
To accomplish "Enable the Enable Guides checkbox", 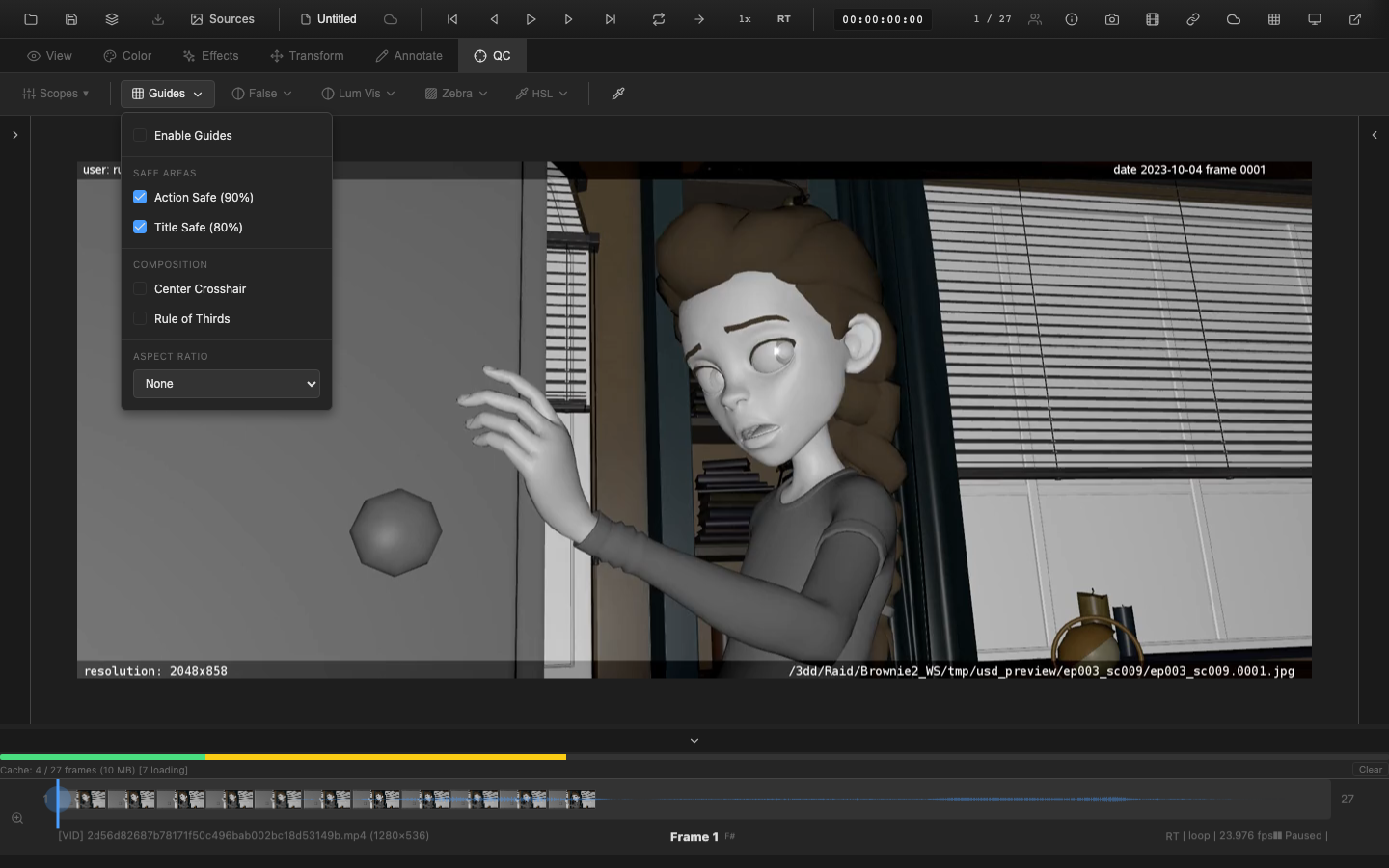I will click(x=141, y=136).
